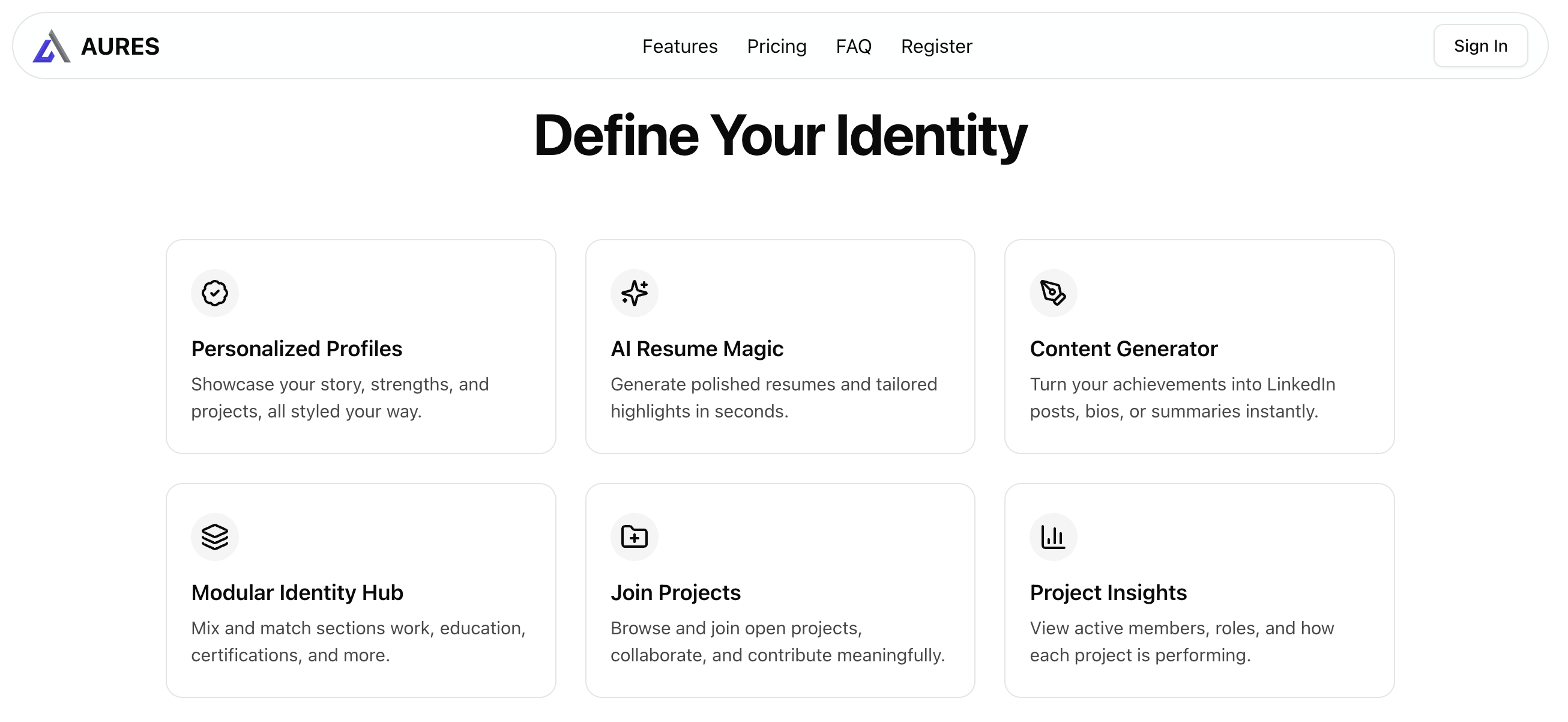Select the Modular Identity Hub heading
Image resolution: width=1568 pixels, height=722 pixels.
pos(297,592)
